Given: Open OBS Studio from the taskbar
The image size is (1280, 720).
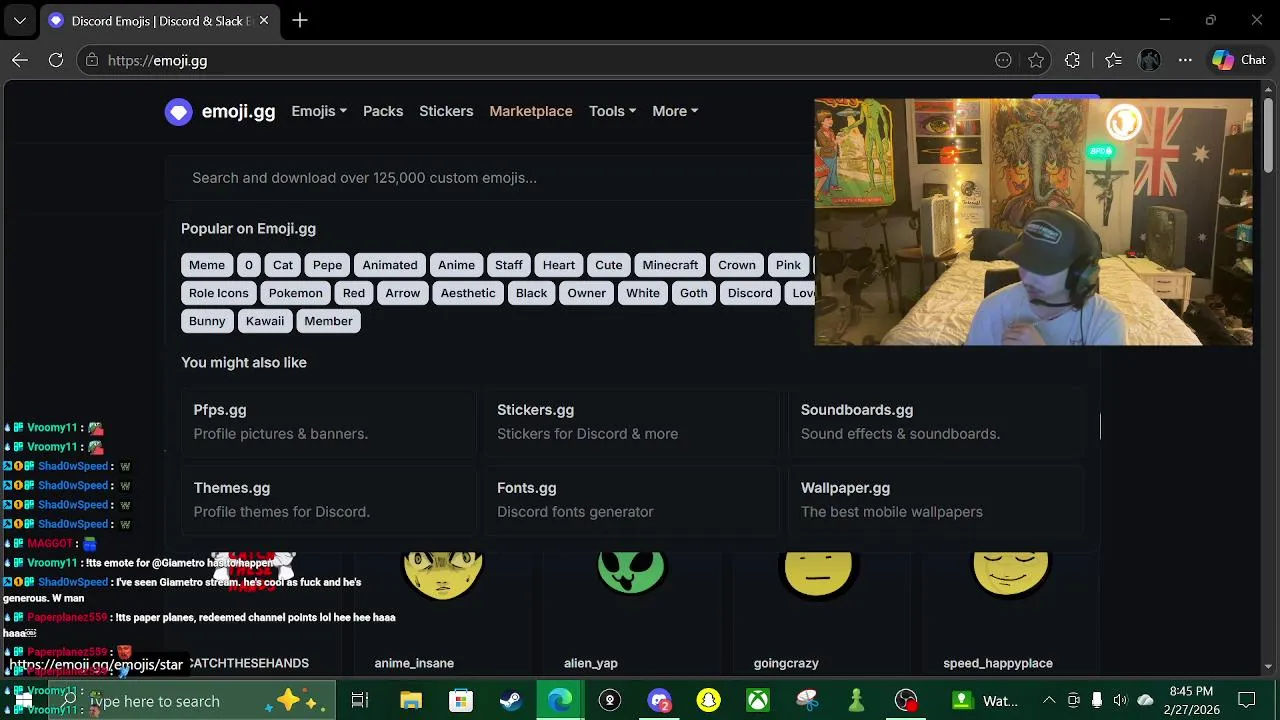Looking at the screenshot, I should click(x=906, y=701).
